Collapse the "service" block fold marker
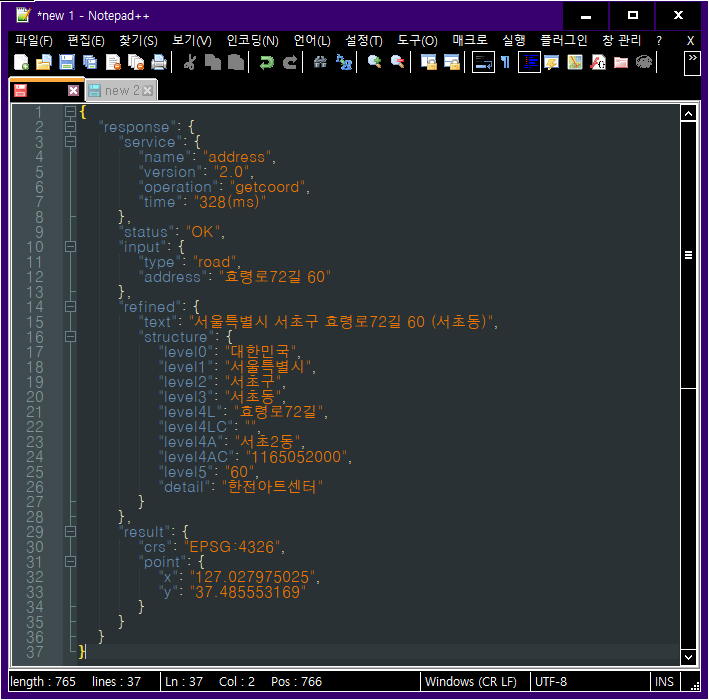 [70, 142]
